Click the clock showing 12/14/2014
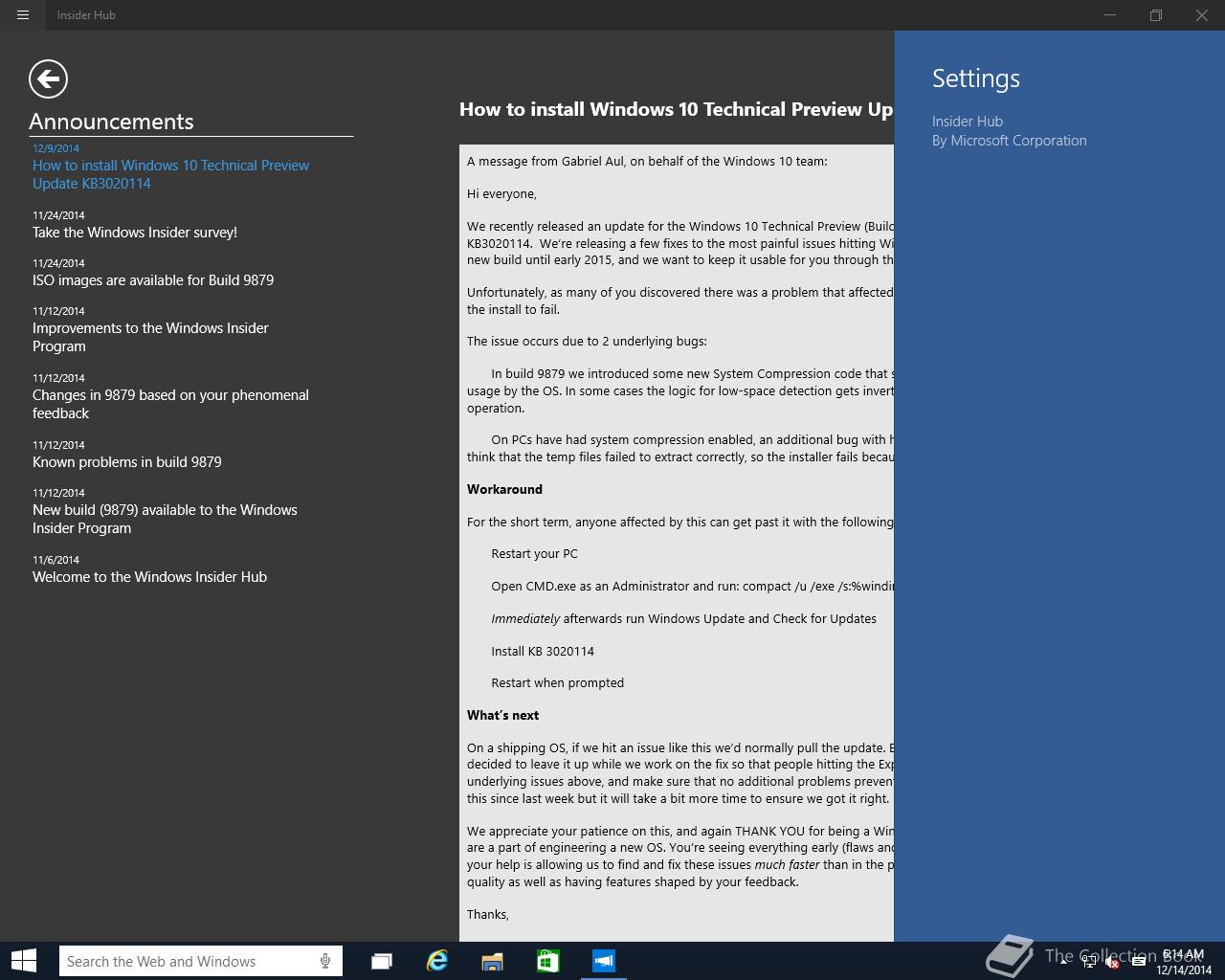Image resolution: width=1225 pixels, height=980 pixels. tap(1183, 962)
